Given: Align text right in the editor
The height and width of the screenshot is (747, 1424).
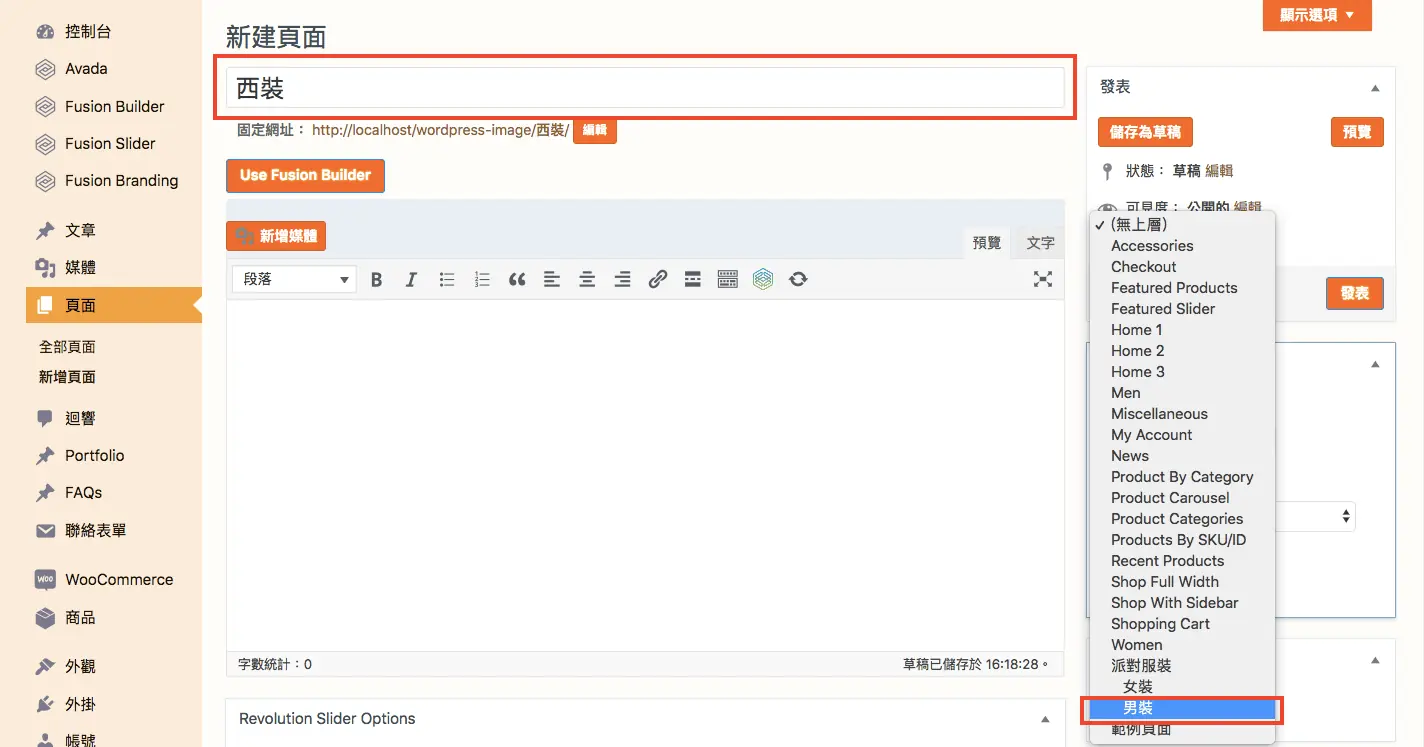Looking at the screenshot, I should click(x=622, y=280).
